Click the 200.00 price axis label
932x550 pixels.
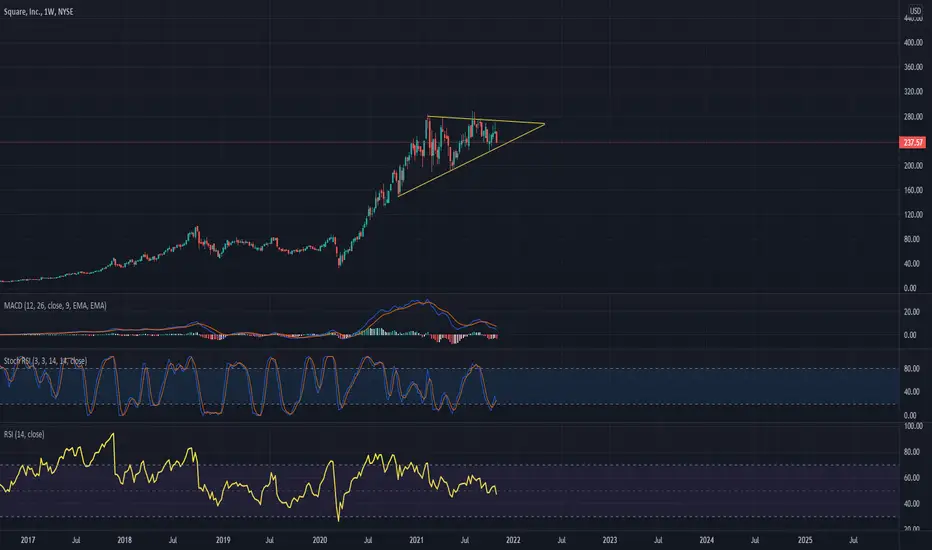913,165
